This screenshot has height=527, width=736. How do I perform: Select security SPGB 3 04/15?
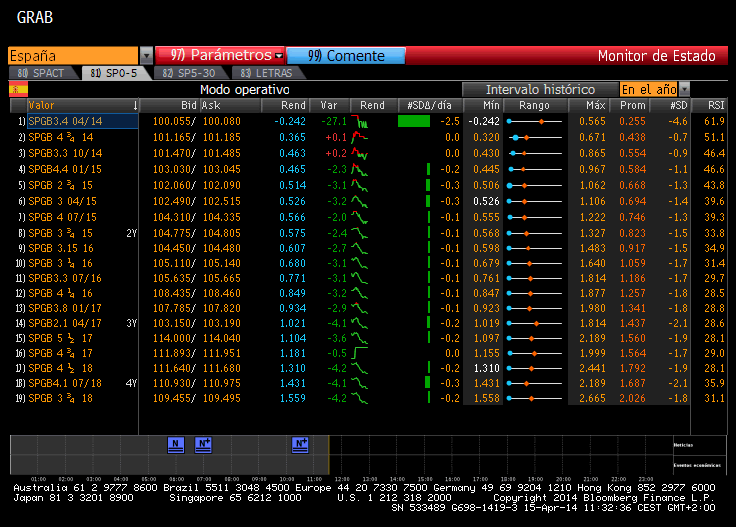point(62,201)
